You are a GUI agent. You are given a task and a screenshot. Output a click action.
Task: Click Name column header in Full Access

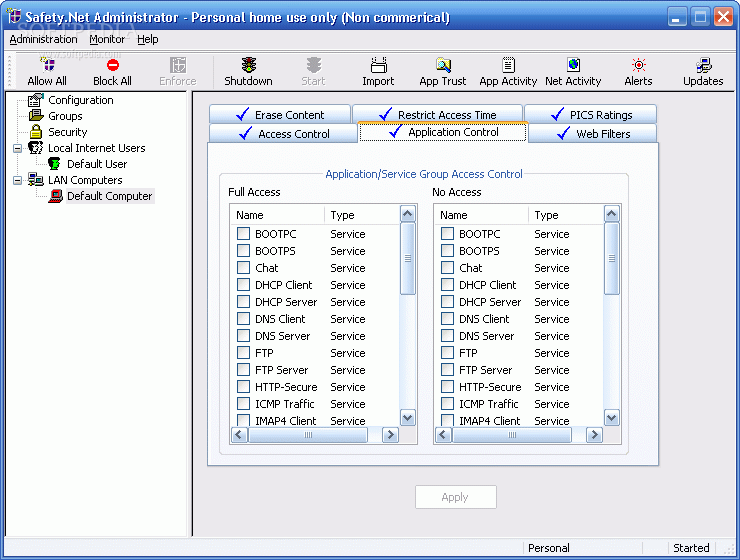pos(278,215)
